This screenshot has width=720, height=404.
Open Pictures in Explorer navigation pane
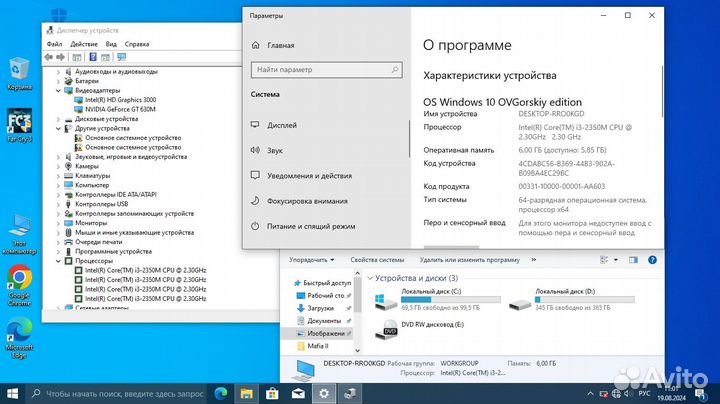coord(326,333)
